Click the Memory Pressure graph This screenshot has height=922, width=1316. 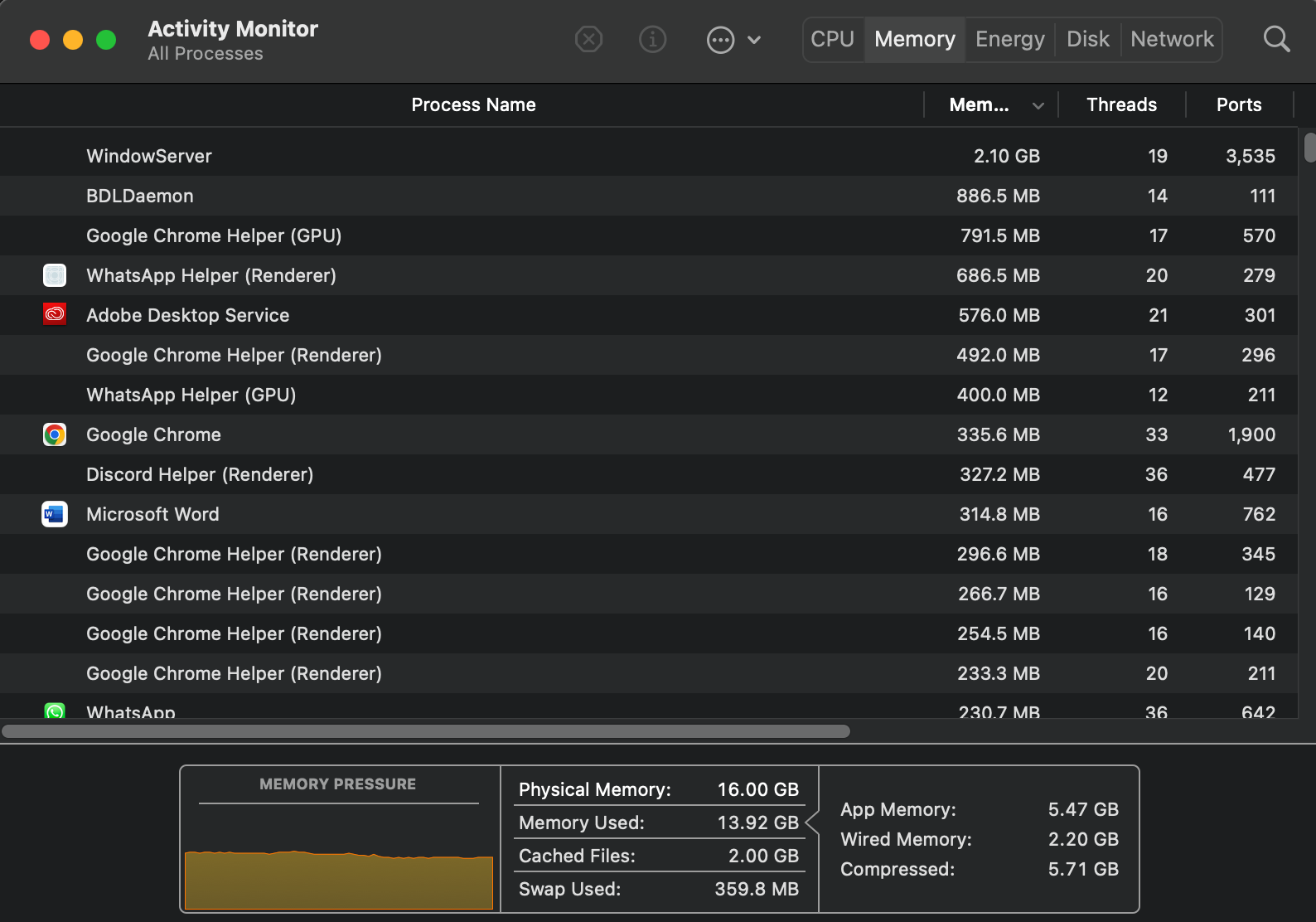(x=338, y=878)
